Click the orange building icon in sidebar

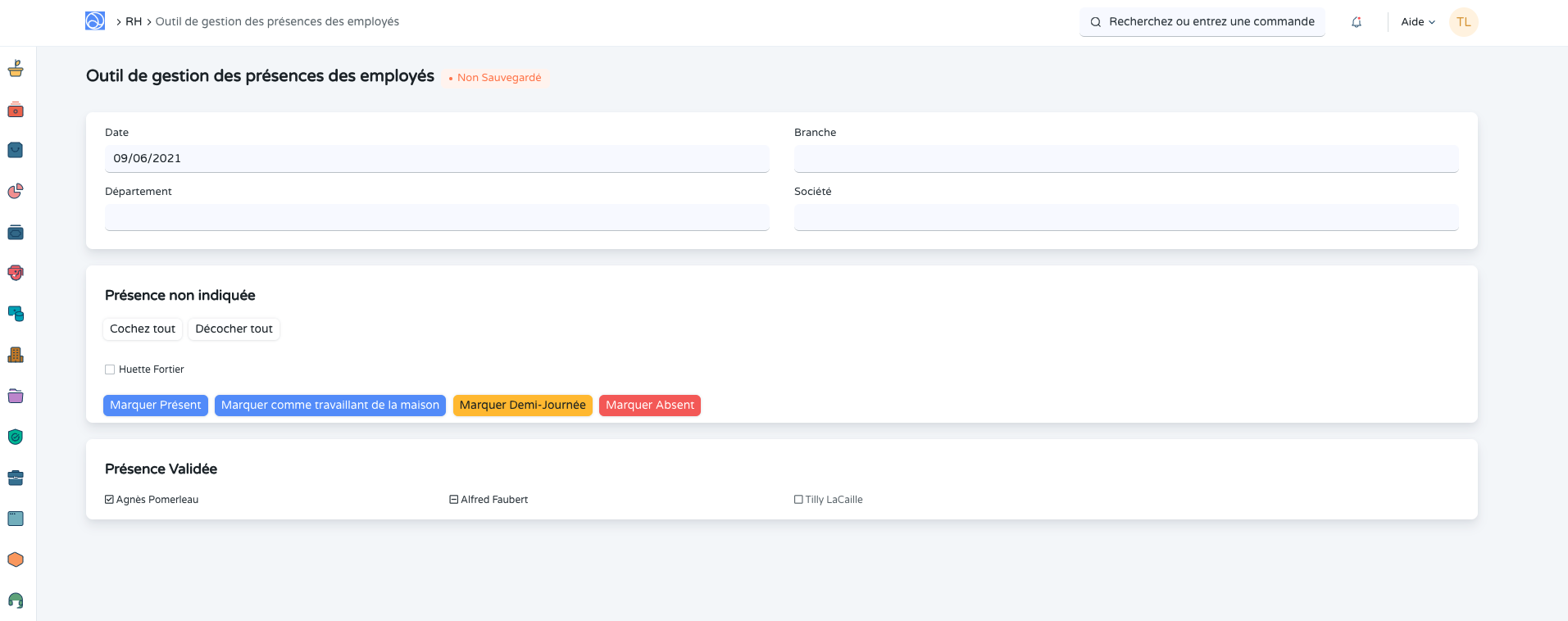[16, 355]
